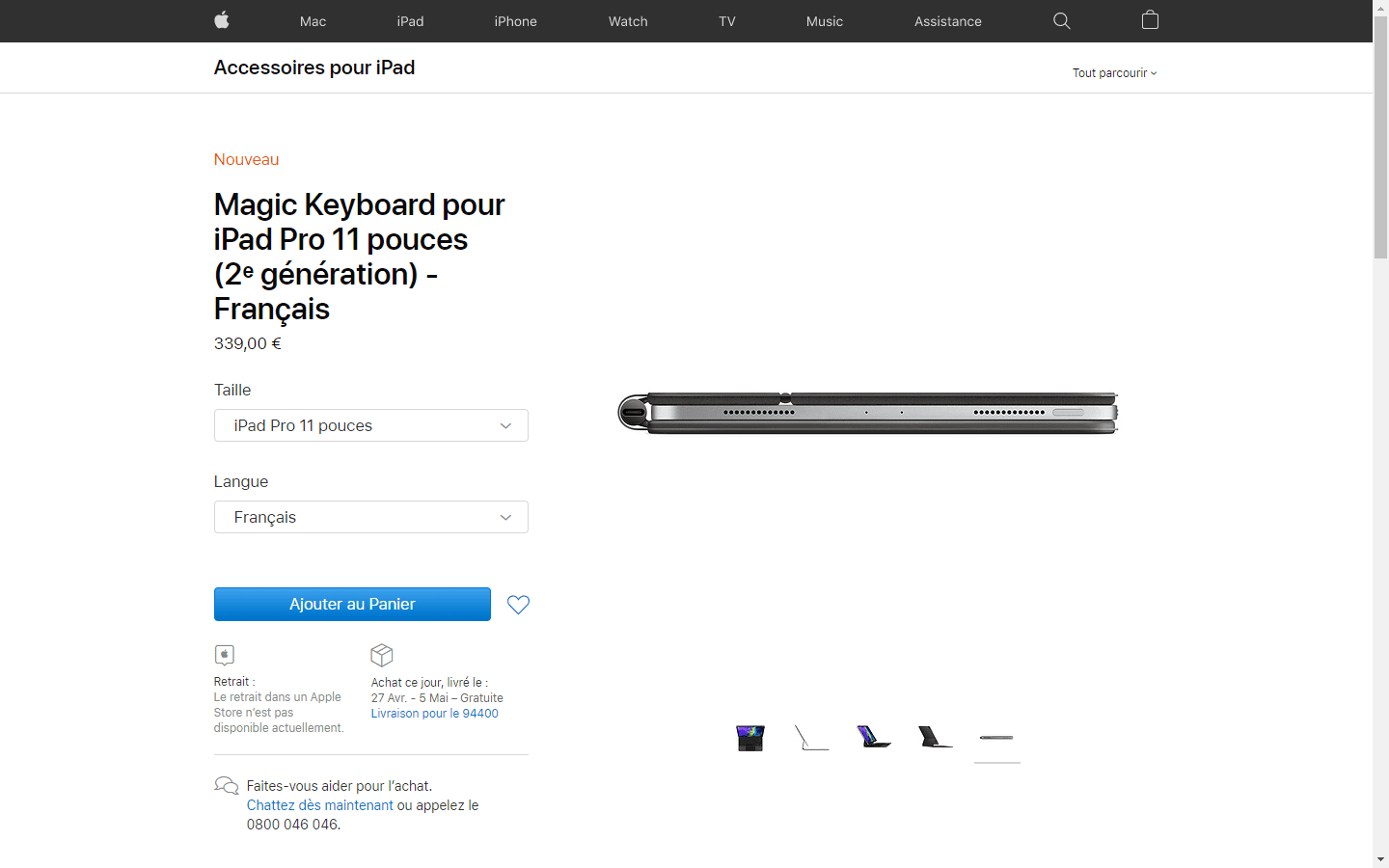Select the last closed side-view thumbnail
Screen dimensions: 1389x868
pos(996,738)
